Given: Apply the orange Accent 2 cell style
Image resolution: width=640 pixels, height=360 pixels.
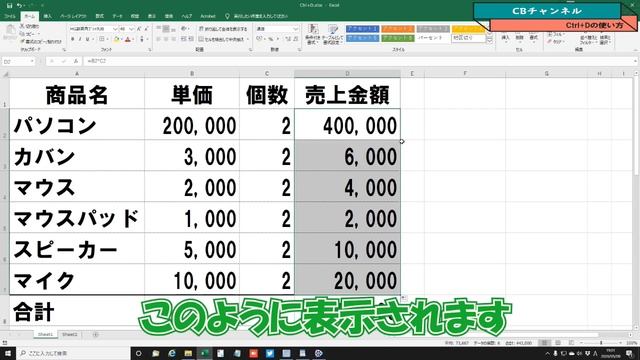Looking at the screenshot, I should pyautogui.click(x=398, y=29).
